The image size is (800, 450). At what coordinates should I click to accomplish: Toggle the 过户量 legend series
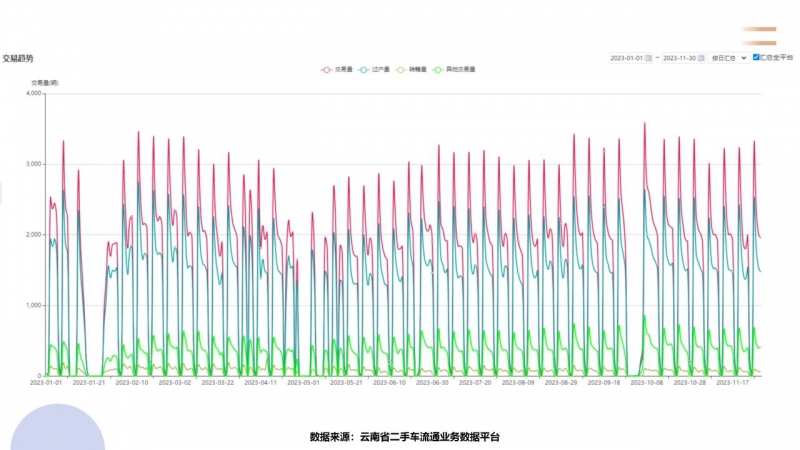[374, 69]
